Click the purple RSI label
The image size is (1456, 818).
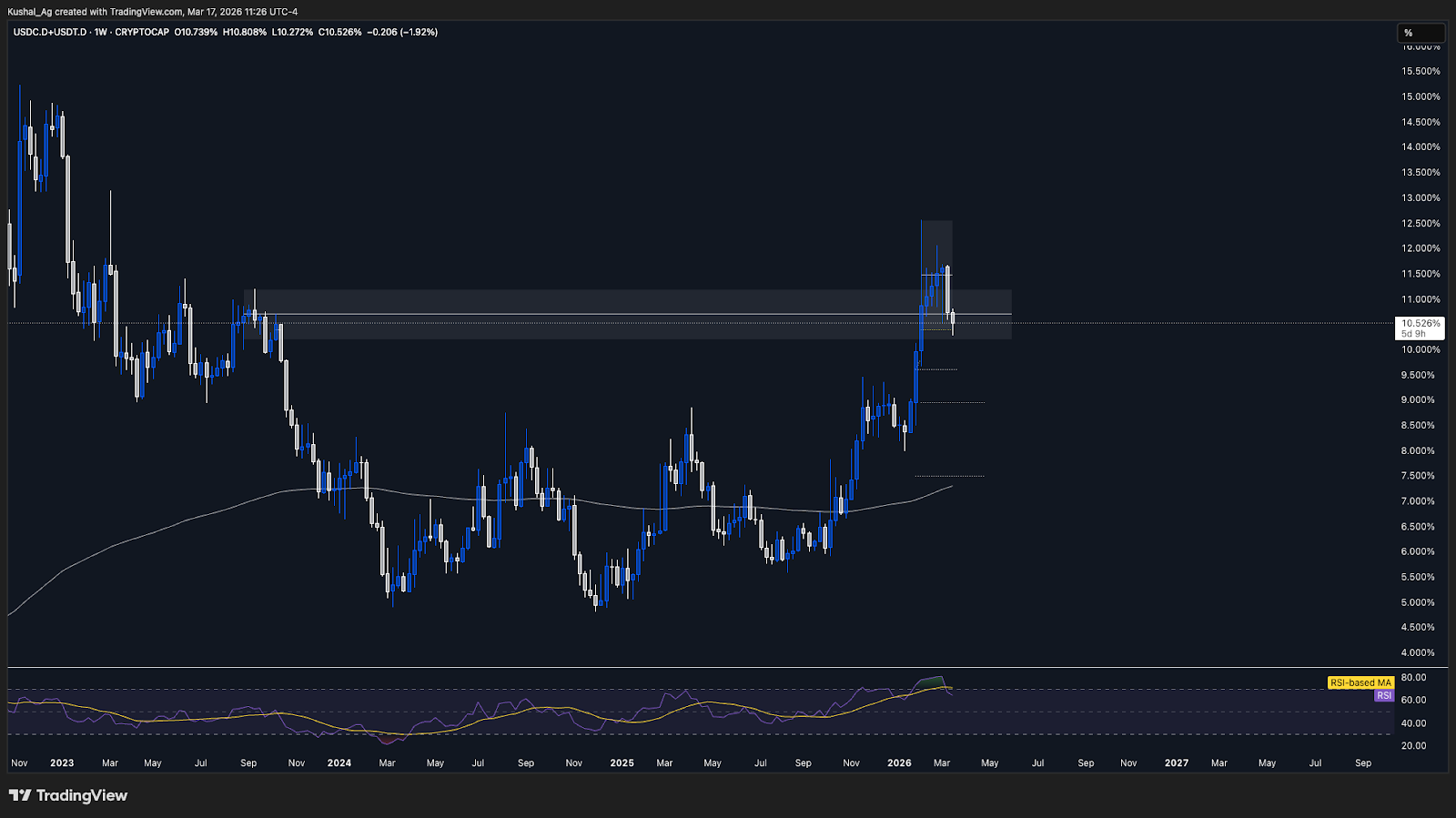pyautogui.click(x=1383, y=695)
